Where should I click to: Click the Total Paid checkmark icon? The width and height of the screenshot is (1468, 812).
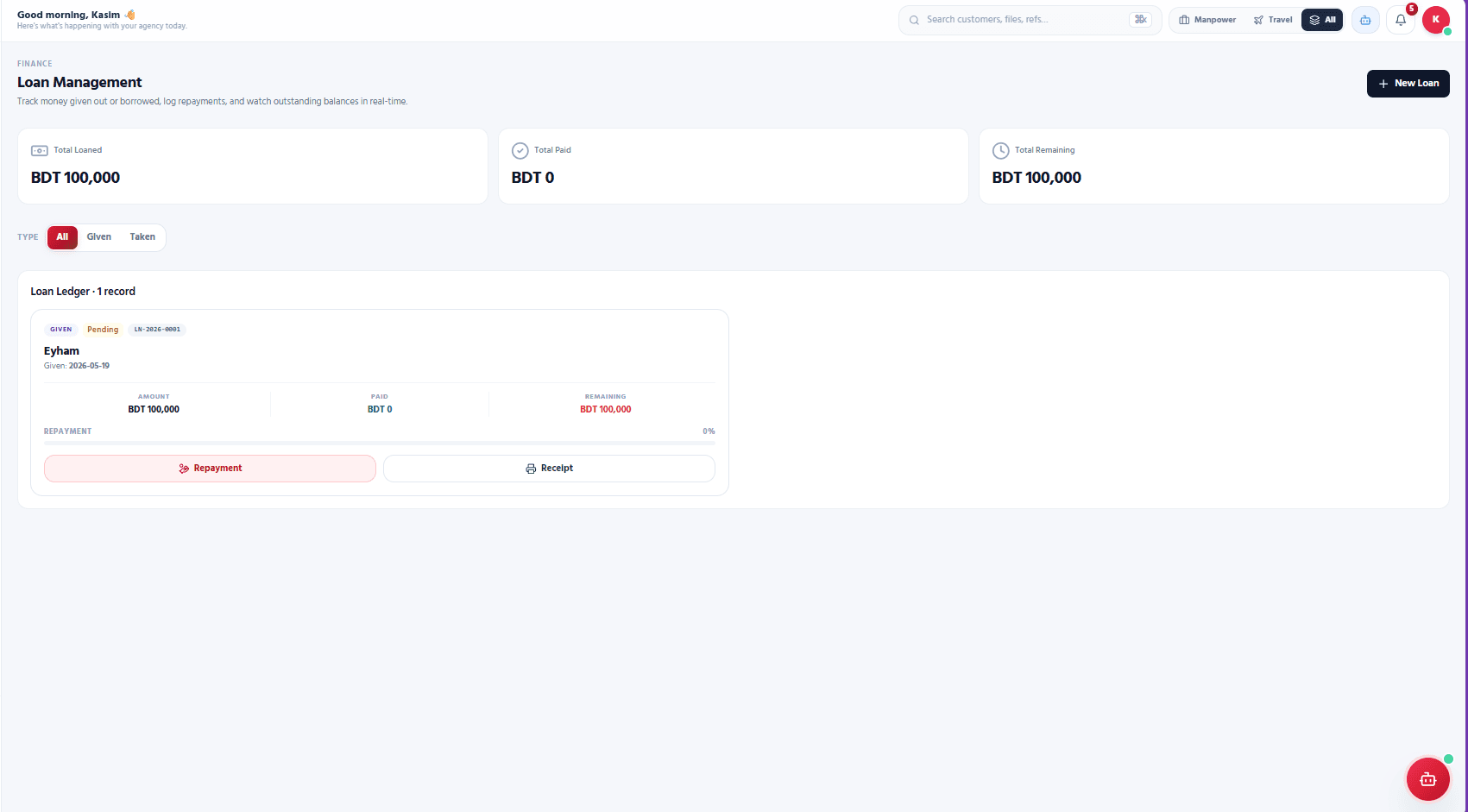pos(520,151)
